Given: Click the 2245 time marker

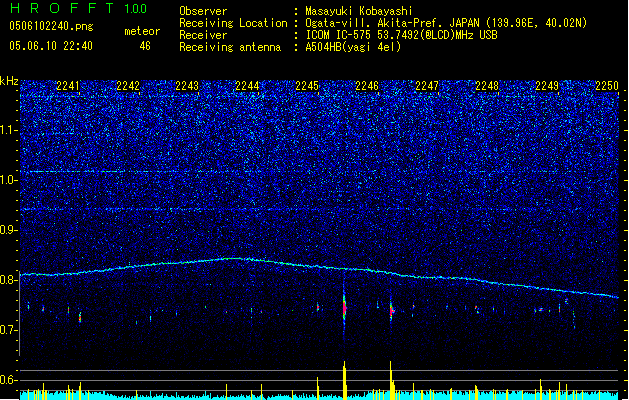Looking at the screenshot, I should coord(307,86).
